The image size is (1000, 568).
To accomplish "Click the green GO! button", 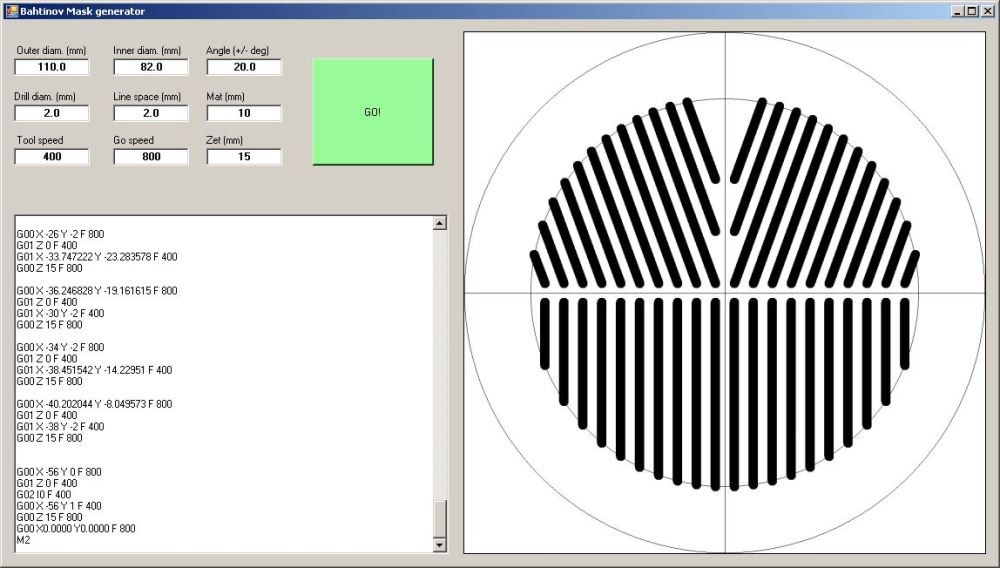I will pos(373,112).
